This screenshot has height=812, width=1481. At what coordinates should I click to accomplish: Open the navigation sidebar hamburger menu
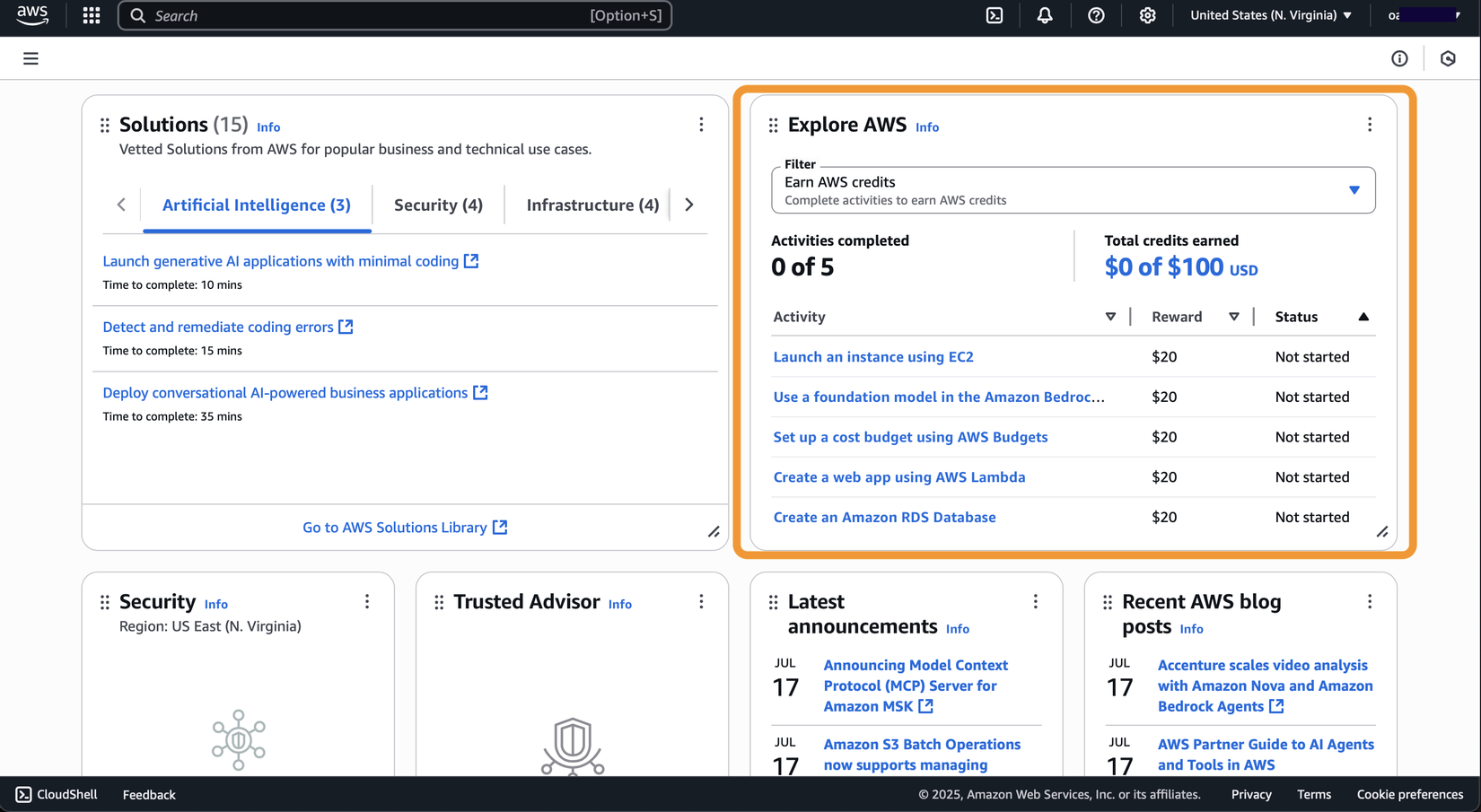click(31, 57)
